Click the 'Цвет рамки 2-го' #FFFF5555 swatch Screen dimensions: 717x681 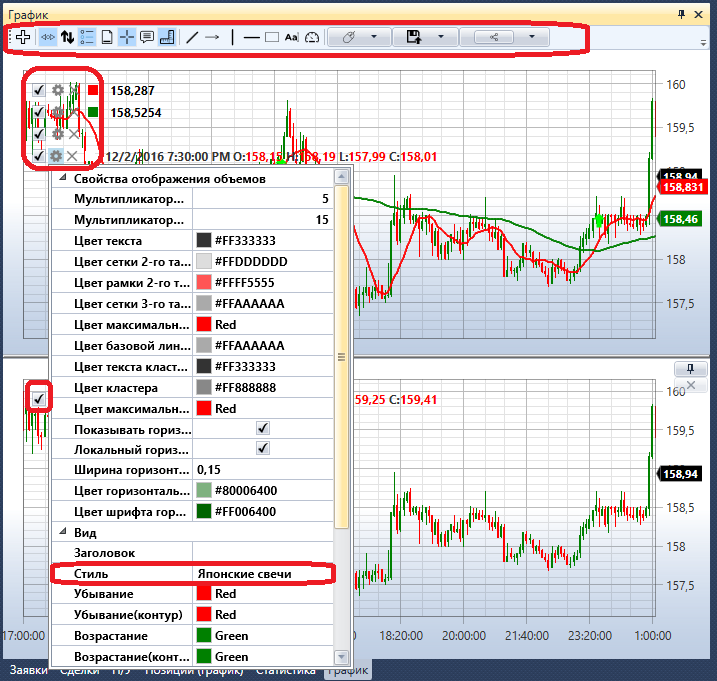203,282
